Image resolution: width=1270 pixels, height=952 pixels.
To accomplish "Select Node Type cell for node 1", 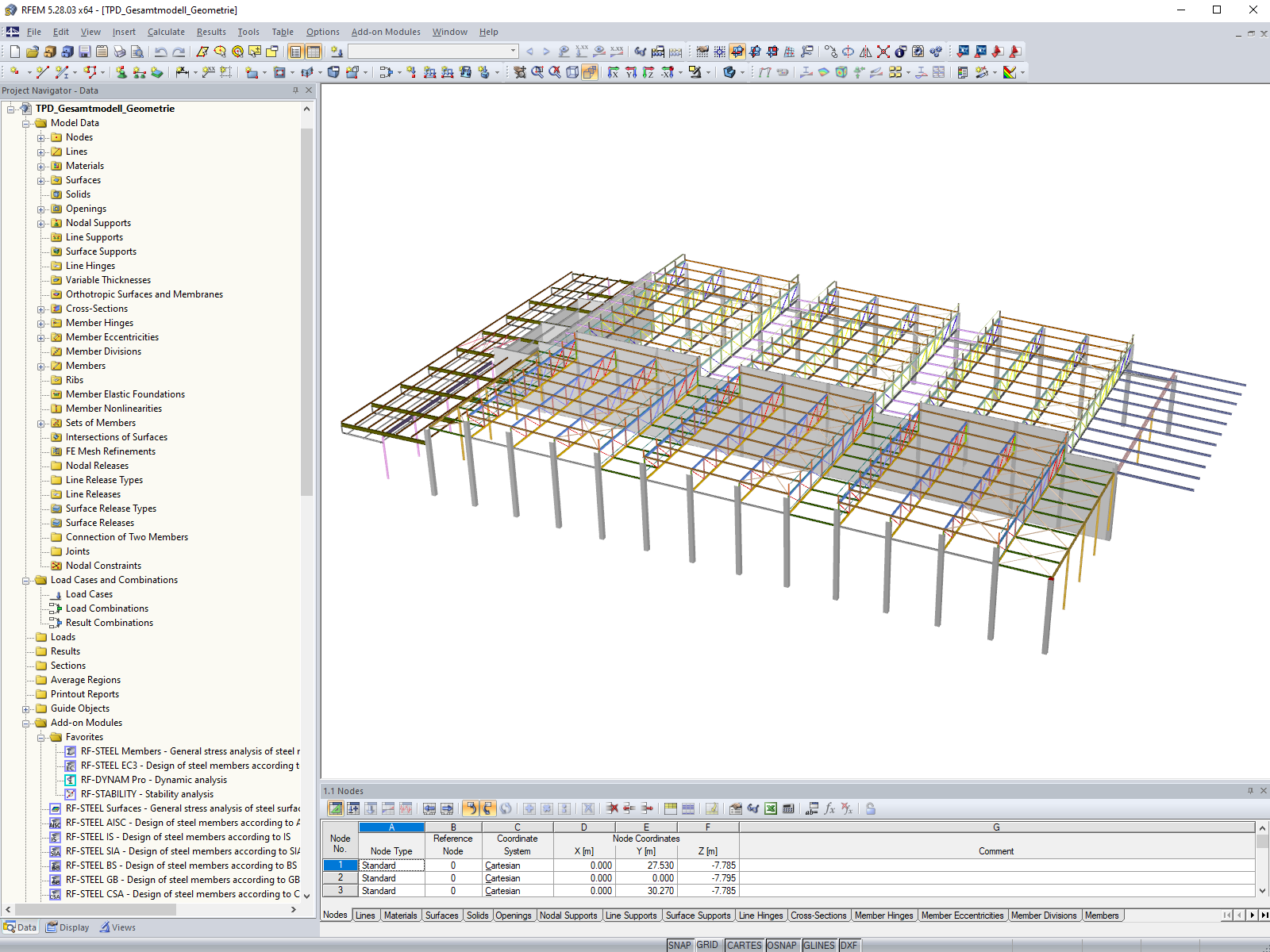I will pyautogui.click(x=391, y=866).
